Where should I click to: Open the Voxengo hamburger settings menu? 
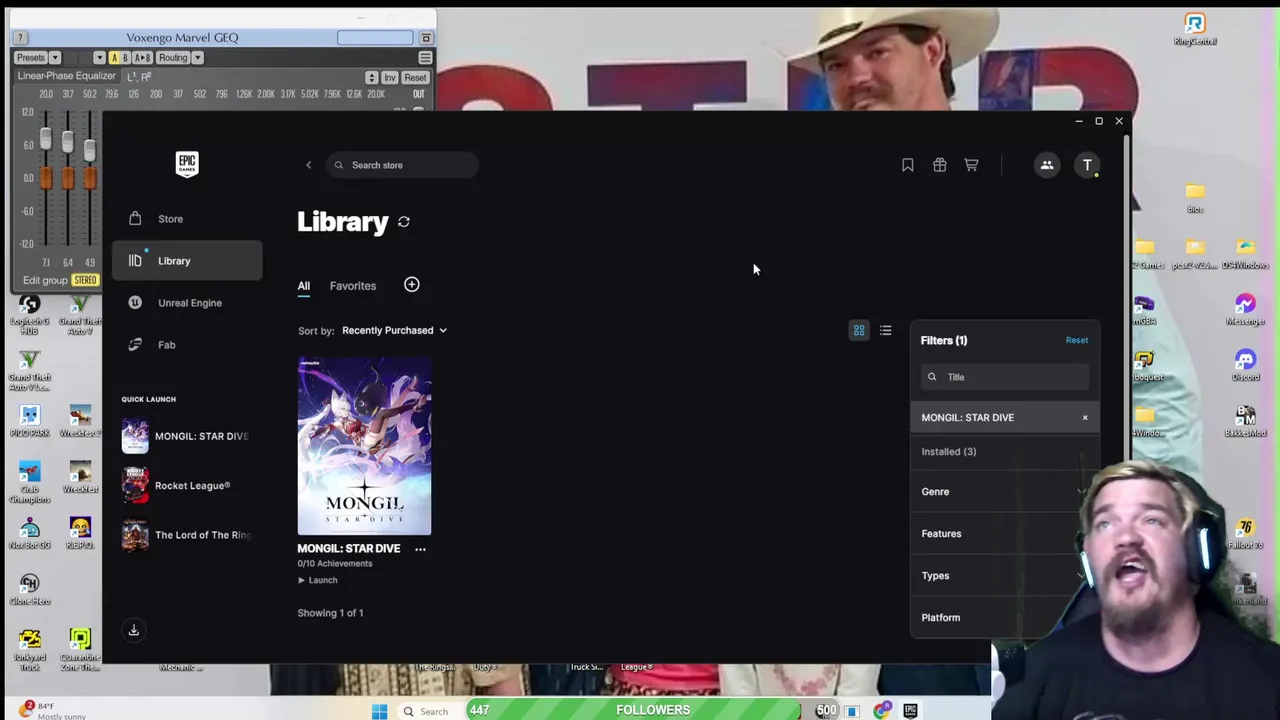tap(425, 58)
